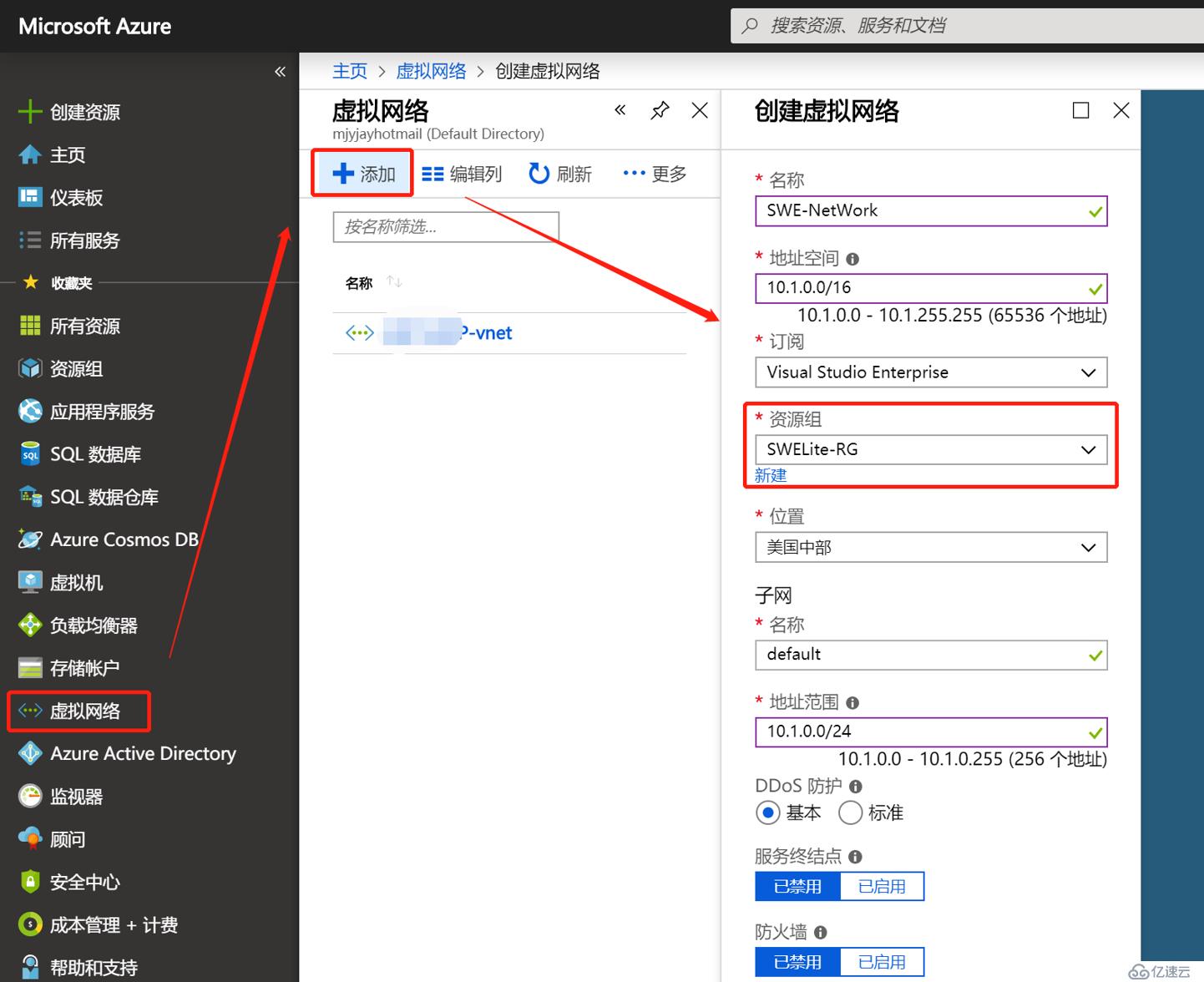Click Refresh (刷新) in the toolbar
Viewport: 1204px width, 982px height.
[560, 174]
